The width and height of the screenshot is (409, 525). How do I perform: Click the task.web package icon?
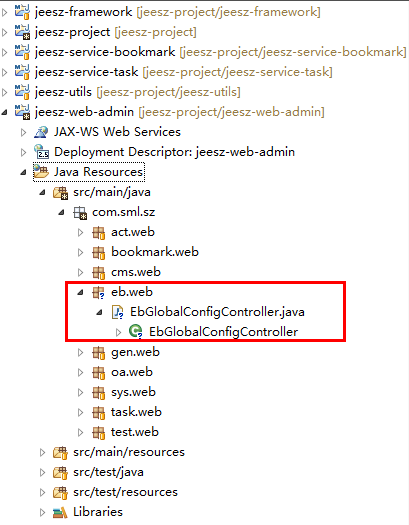[x=99, y=412]
